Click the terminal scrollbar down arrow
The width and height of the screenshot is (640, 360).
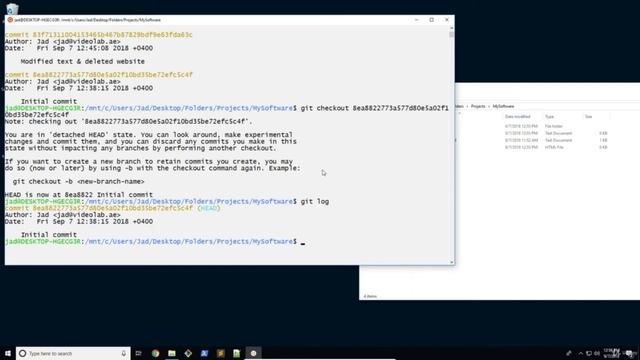tap(451, 262)
